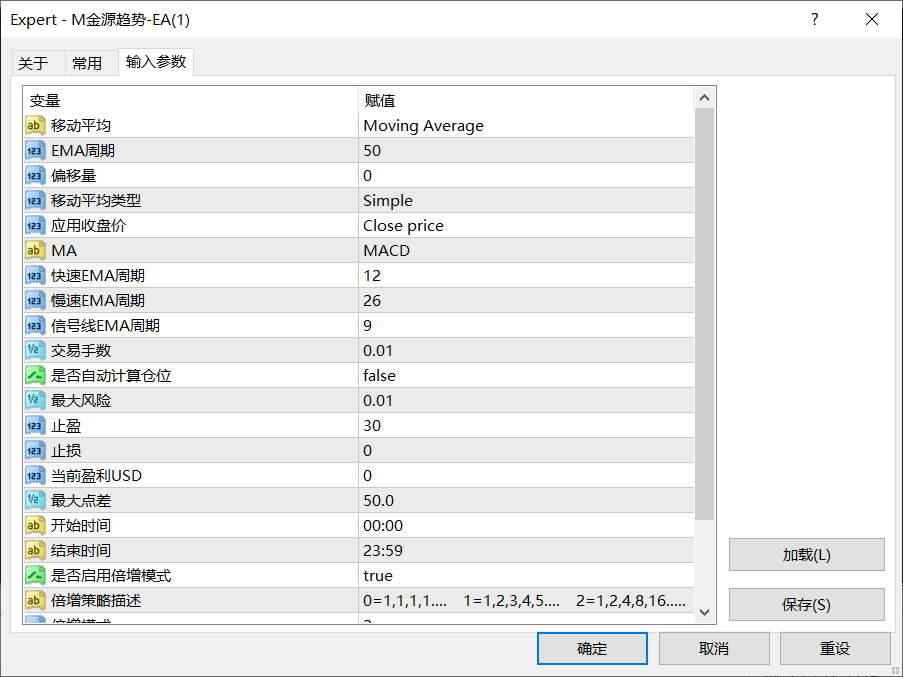Image resolution: width=903 pixels, height=677 pixels.
Task: Open the Simple value for 移动平均类型
Action: pyautogui.click(x=526, y=201)
